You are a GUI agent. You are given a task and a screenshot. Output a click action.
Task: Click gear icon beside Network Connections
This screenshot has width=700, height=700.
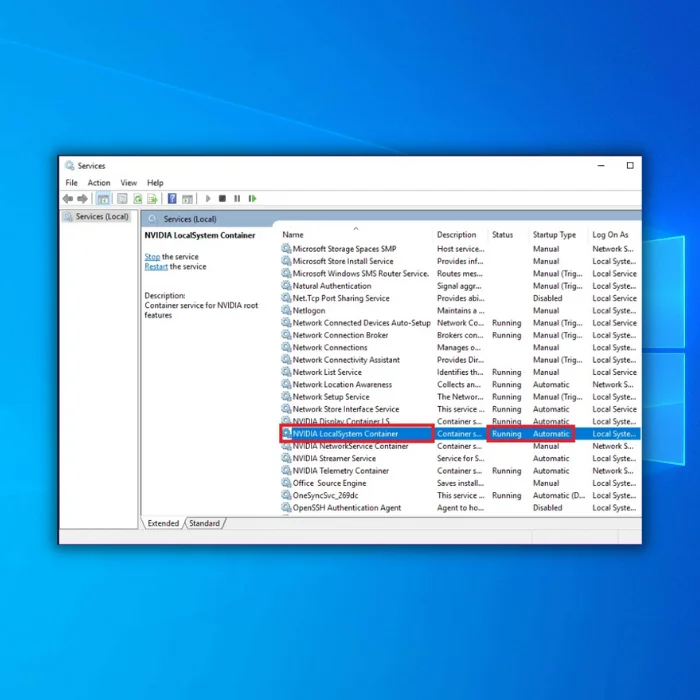[x=286, y=347]
